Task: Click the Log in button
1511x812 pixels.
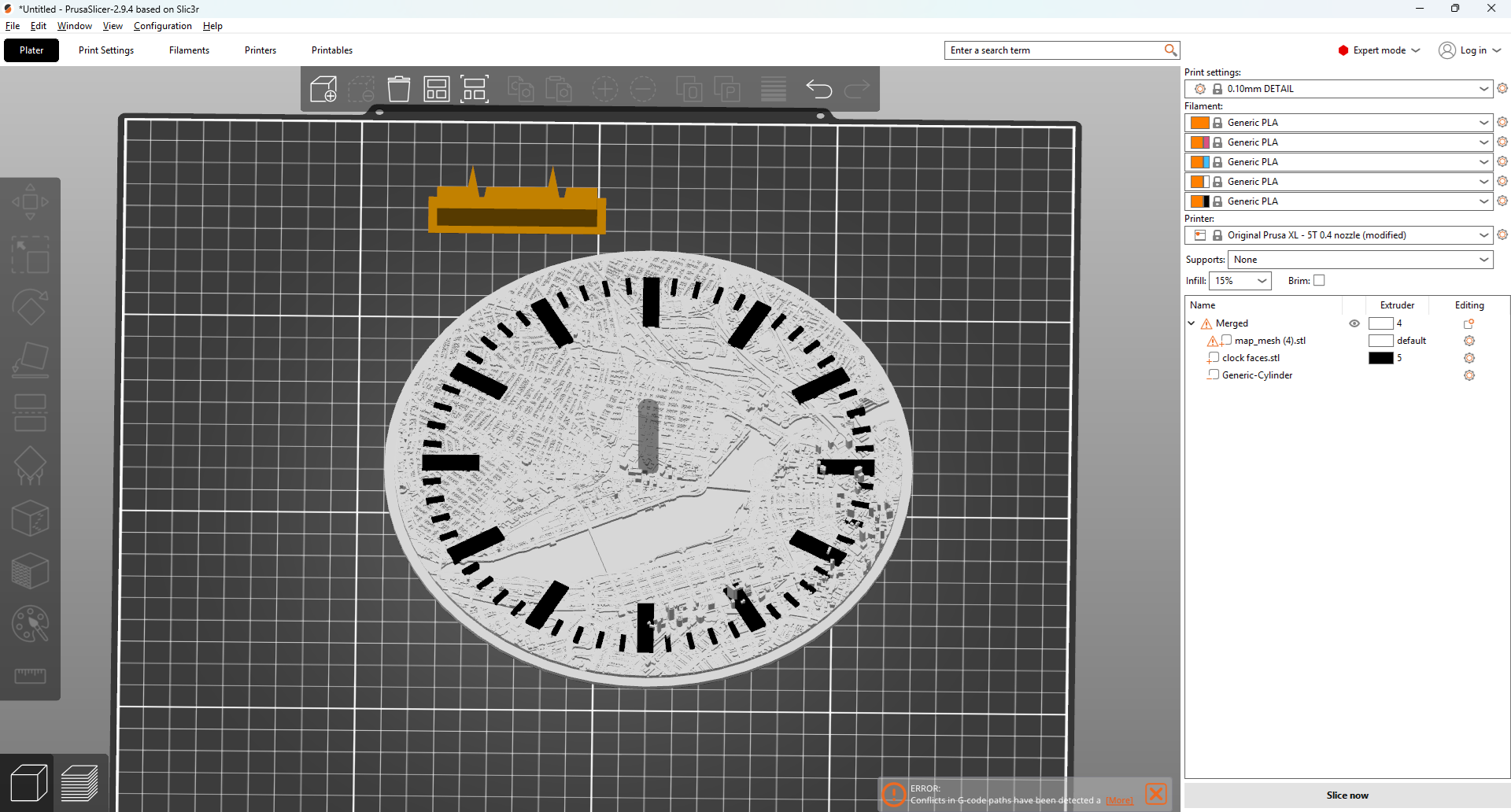Action: point(1470,50)
